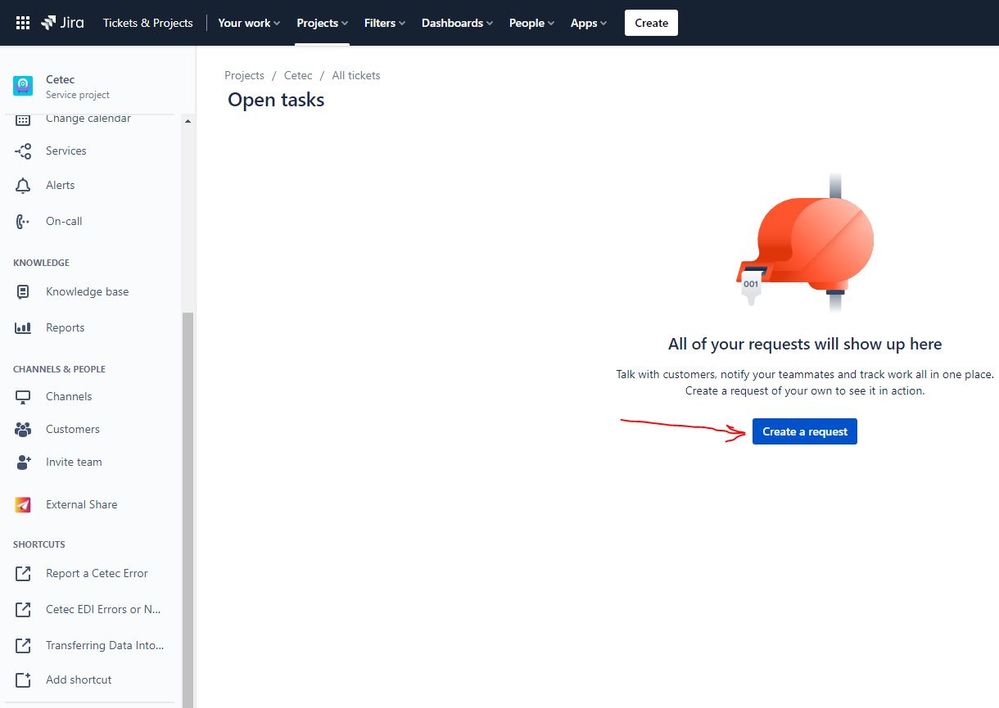
Task: Open Tickets & Projects in top bar
Action: [148, 23]
